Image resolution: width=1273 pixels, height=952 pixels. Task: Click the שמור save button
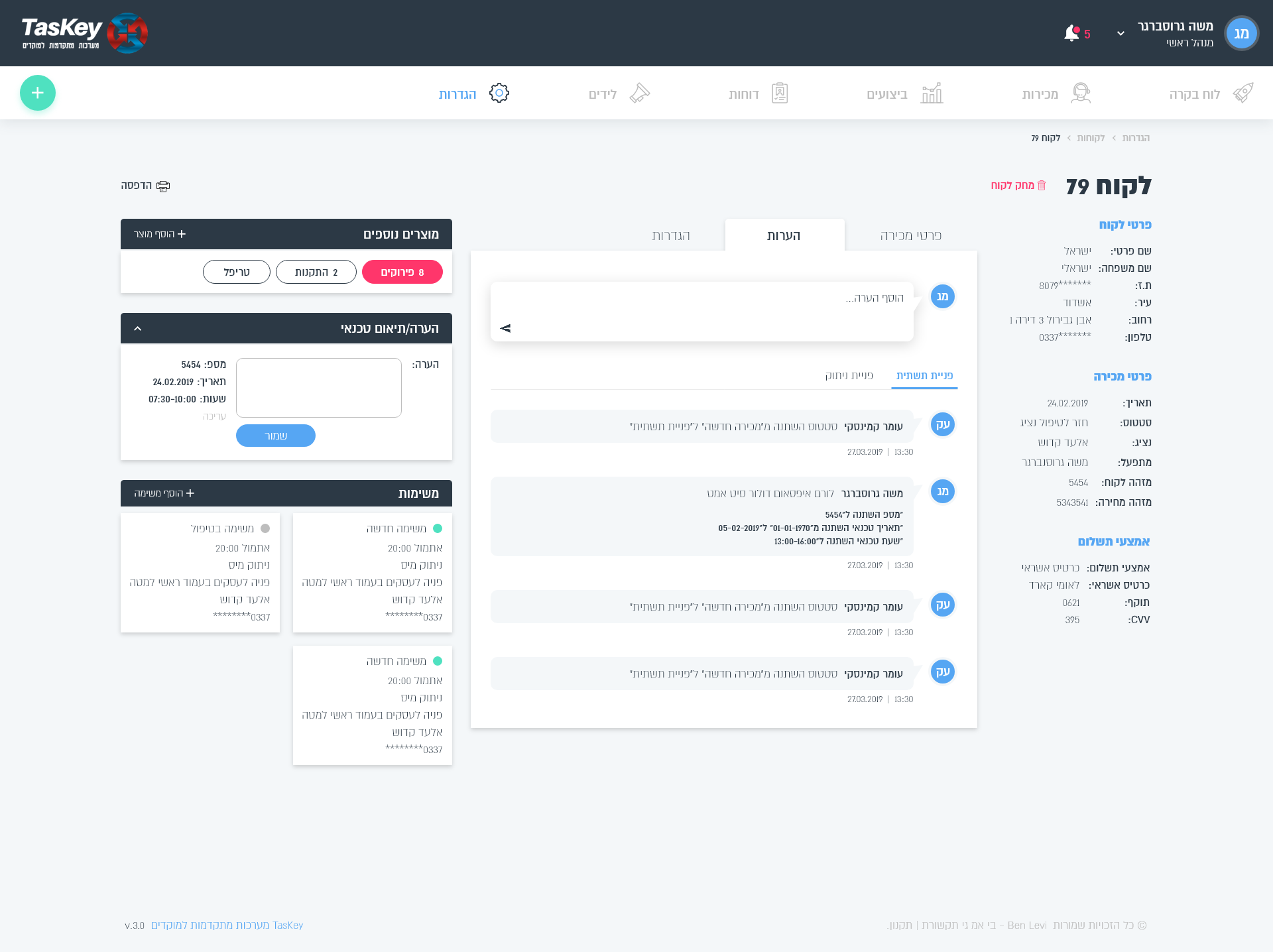pyautogui.click(x=276, y=436)
